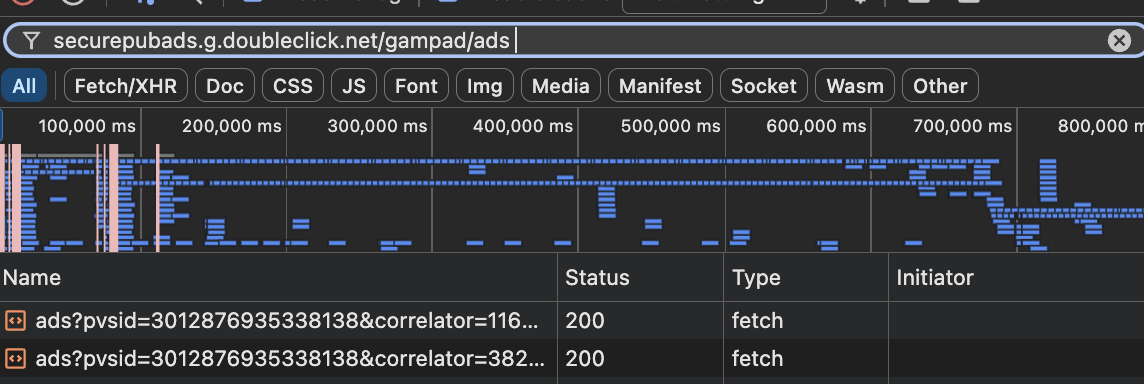This screenshot has height=384, width=1144.
Task: Filter by Font requests
Action: (x=417, y=86)
